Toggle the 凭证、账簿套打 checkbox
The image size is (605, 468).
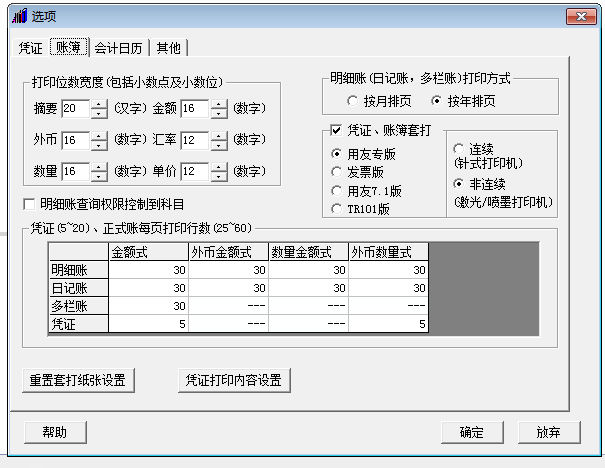coord(336,130)
